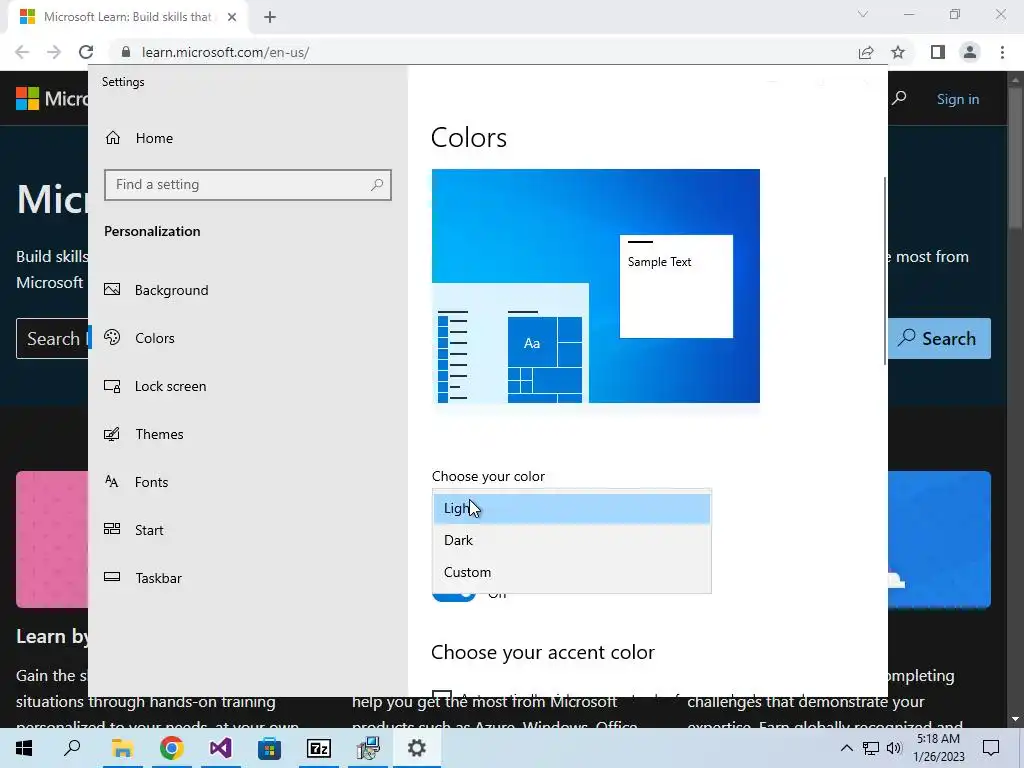Open Start personalization settings
Screen dimensions: 1024x768
click(134, 530)
